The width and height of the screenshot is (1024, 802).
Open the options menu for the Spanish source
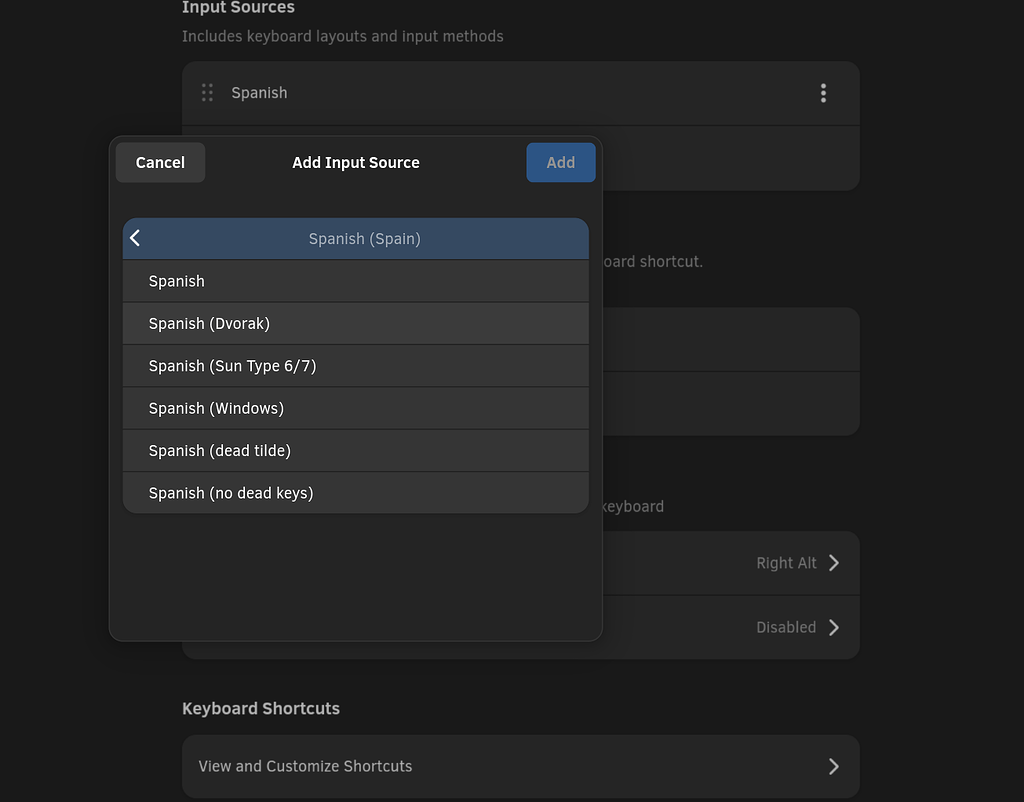coord(823,92)
